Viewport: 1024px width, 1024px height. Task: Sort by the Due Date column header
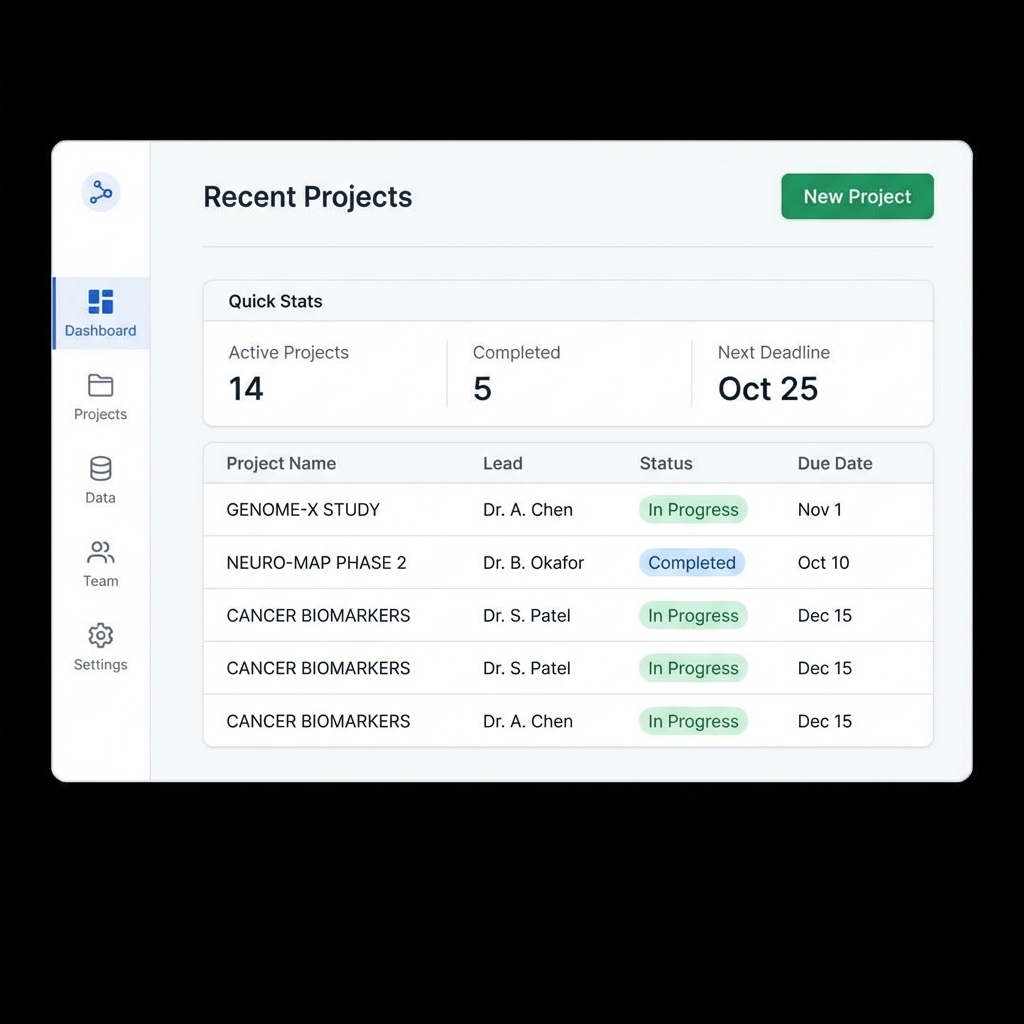pyautogui.click(x=835, y=463)
